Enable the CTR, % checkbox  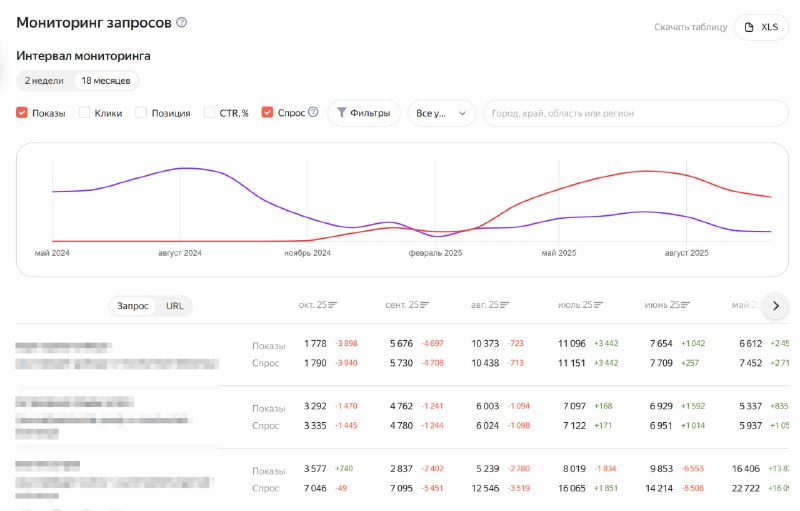(210, 113)
